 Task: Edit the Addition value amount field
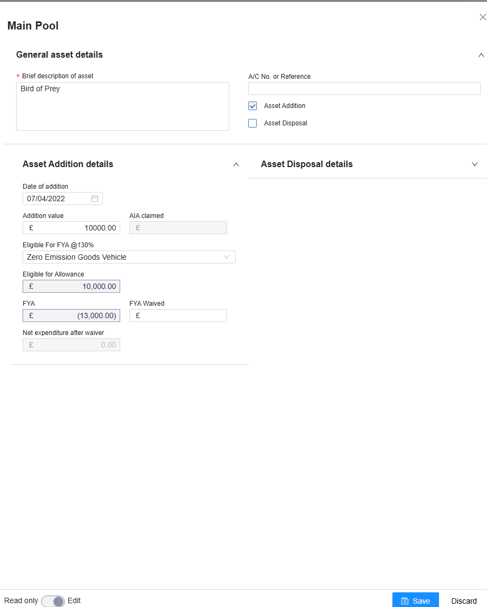(71, 228)
